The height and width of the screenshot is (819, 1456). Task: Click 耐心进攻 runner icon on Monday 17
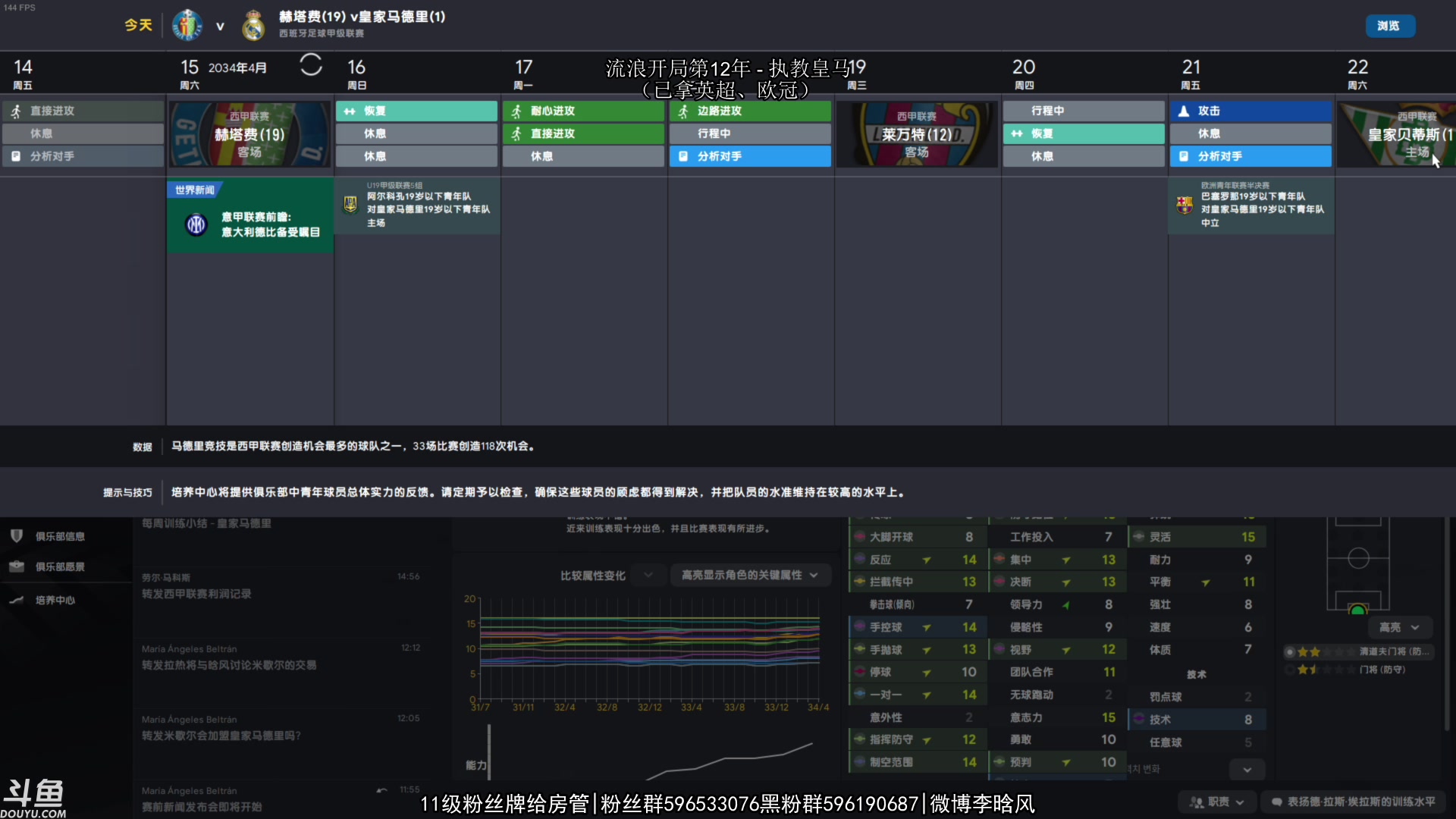point(516,111)
